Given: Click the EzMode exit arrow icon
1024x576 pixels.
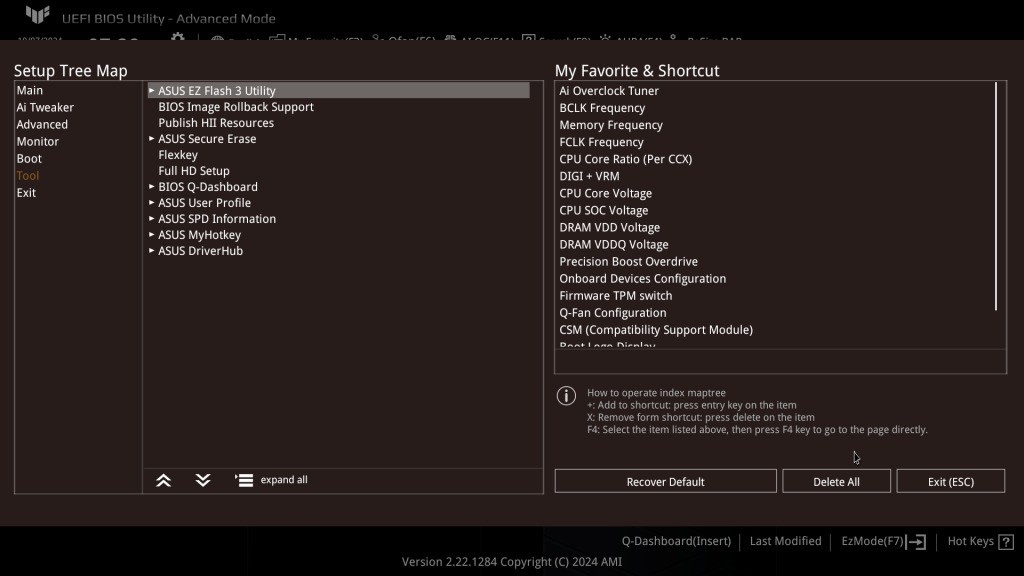Looking at the screenshot, I should (916, 541).
